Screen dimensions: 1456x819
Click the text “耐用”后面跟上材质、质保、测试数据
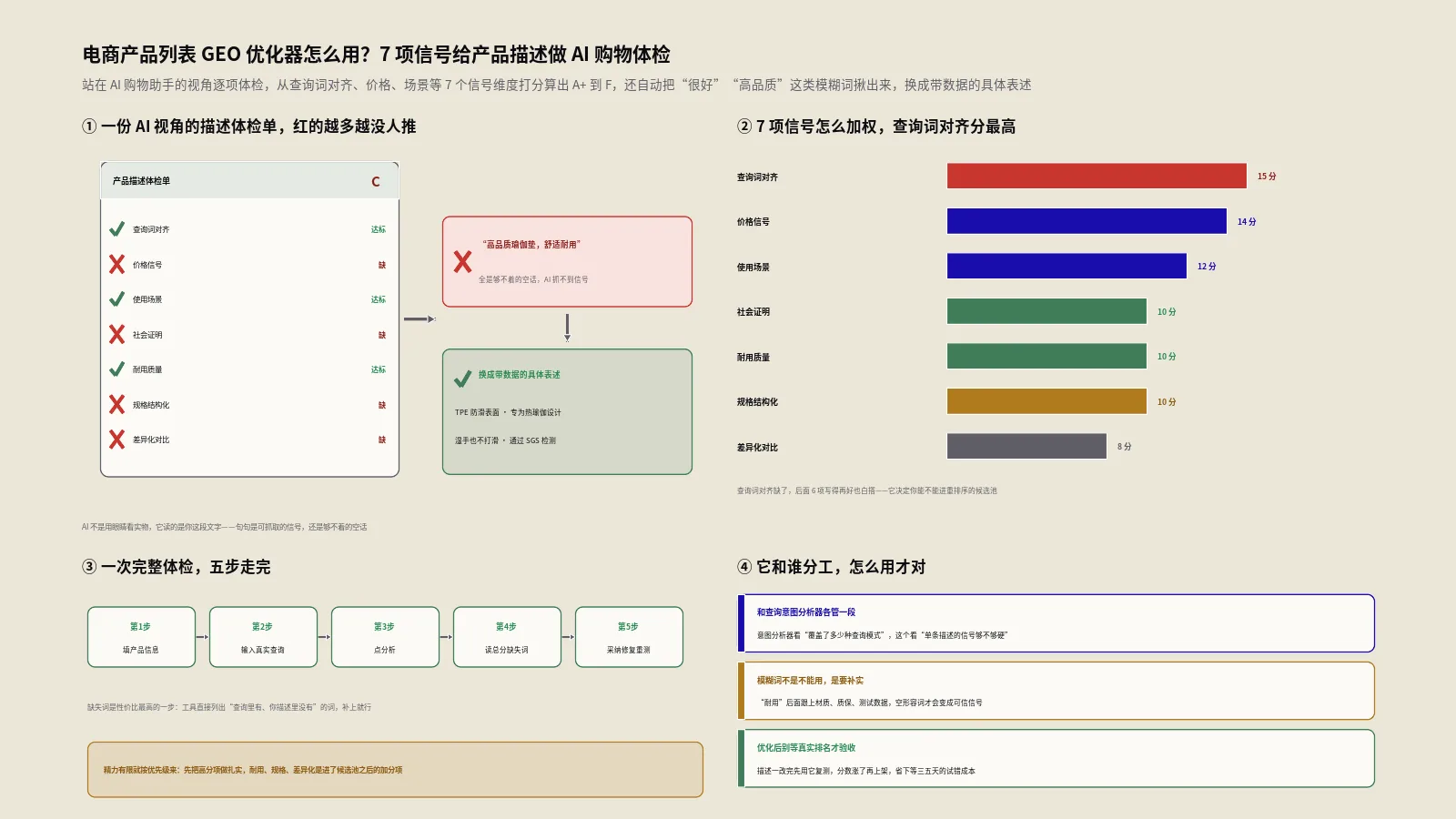click(x=869, y=703)
